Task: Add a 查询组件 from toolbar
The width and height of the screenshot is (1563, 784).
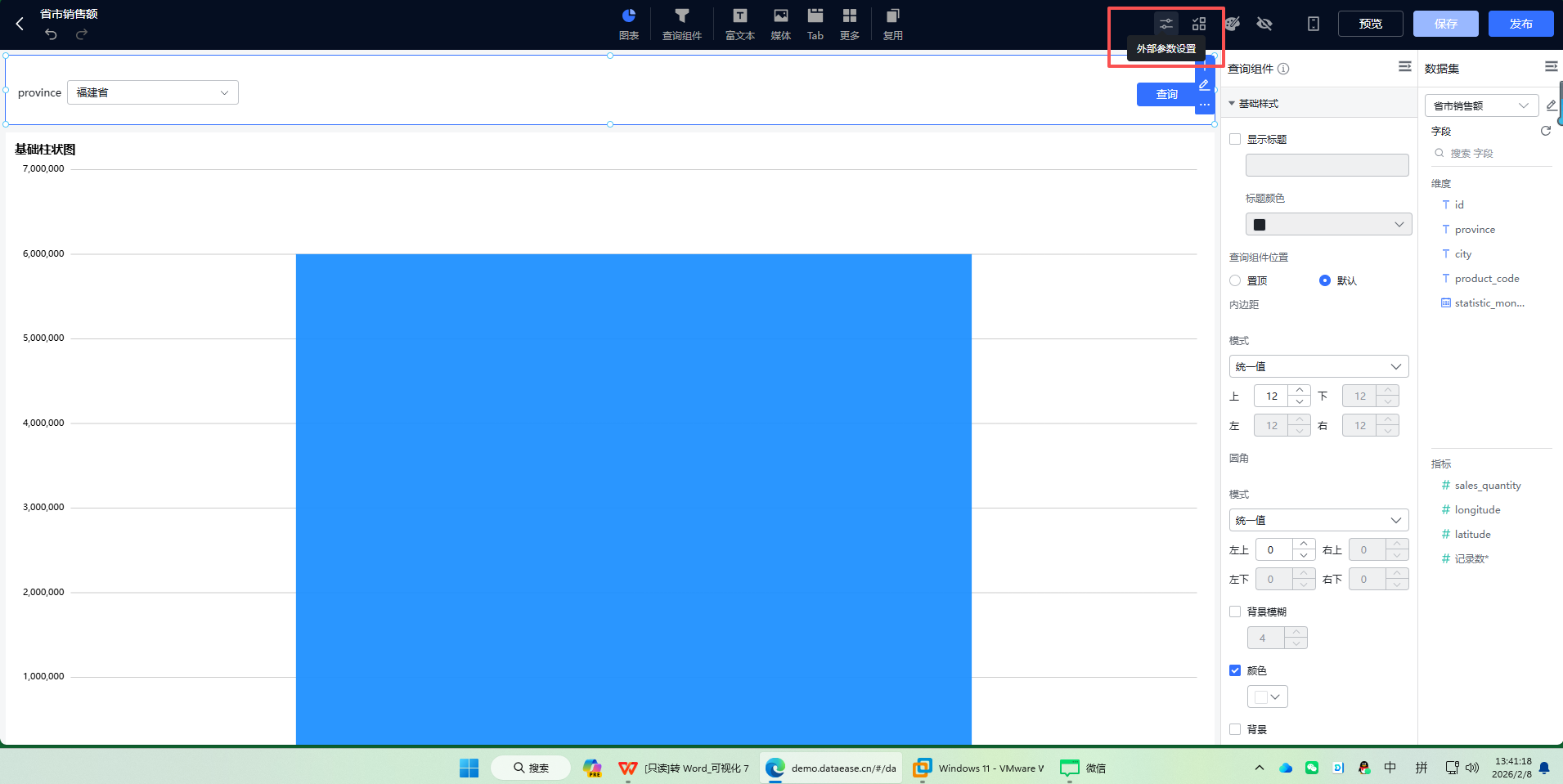Action: pos(682,24)
